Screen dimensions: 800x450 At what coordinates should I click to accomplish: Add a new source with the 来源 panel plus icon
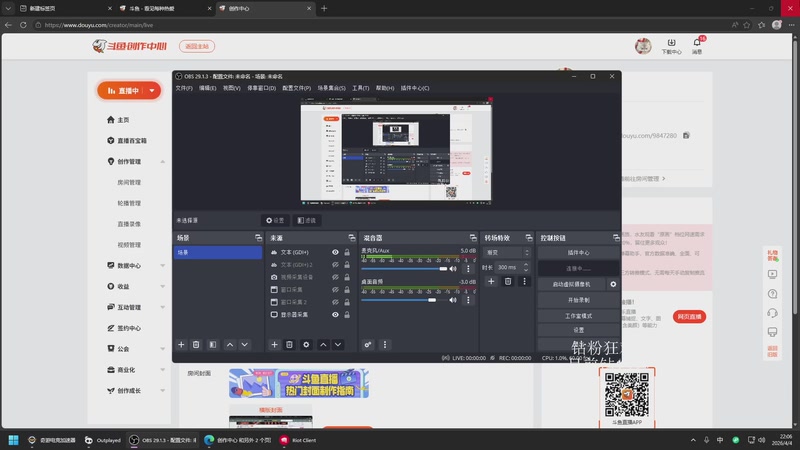[274, 345]
